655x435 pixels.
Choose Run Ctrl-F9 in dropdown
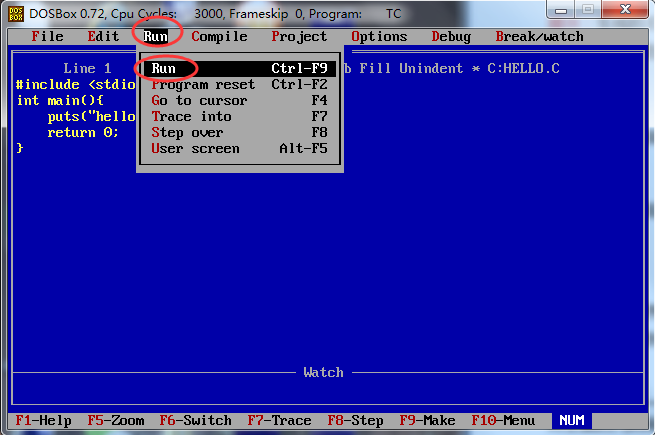click(x=239, y=69)
